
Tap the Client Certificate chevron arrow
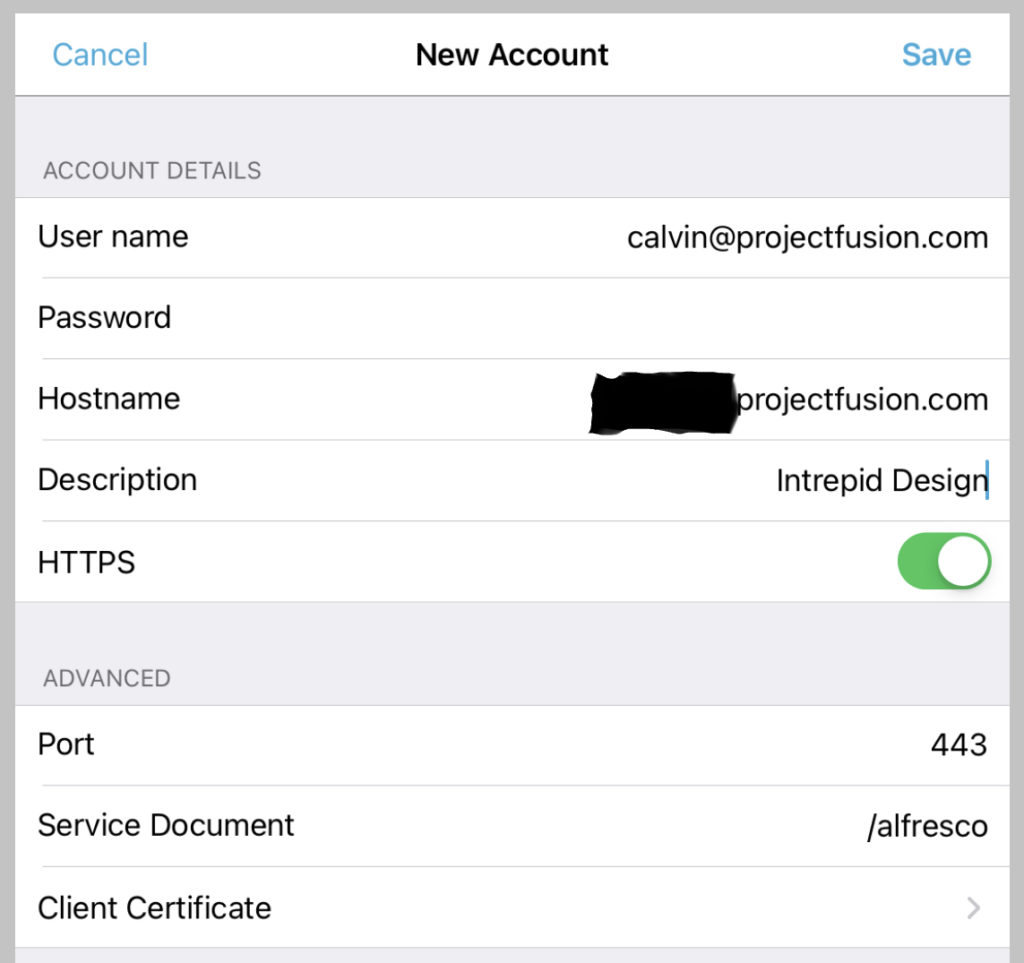pos(973,908)
